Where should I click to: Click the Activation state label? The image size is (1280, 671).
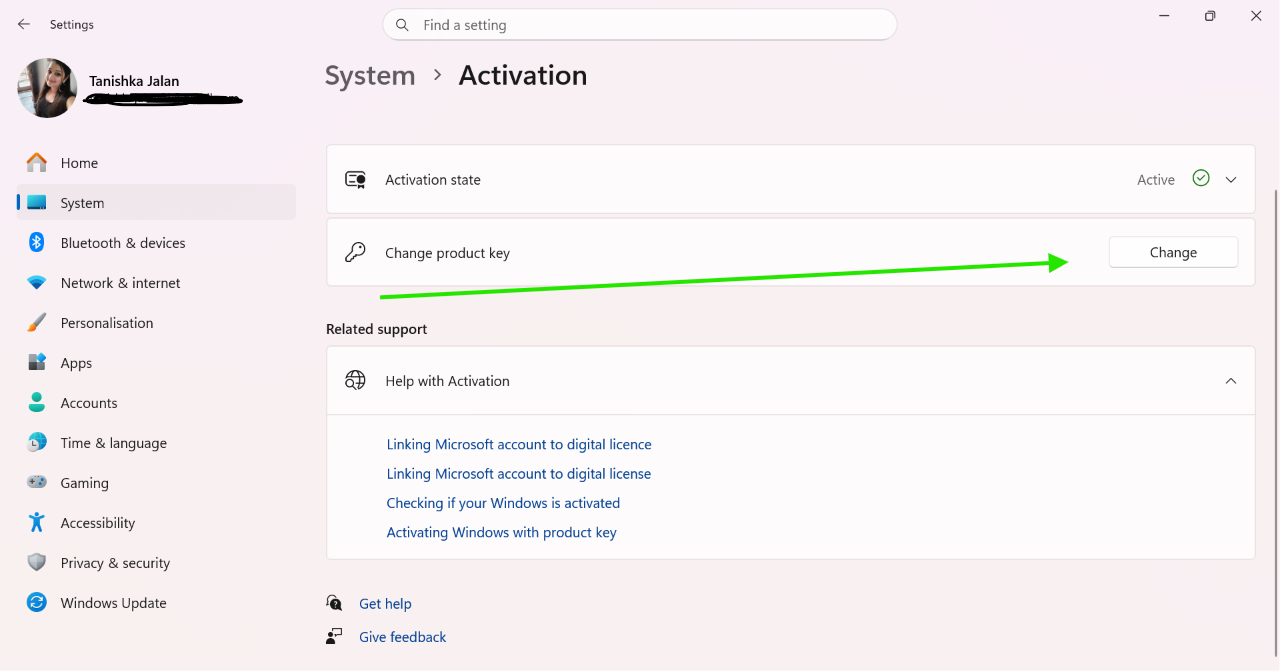click(x=433, y=180)
